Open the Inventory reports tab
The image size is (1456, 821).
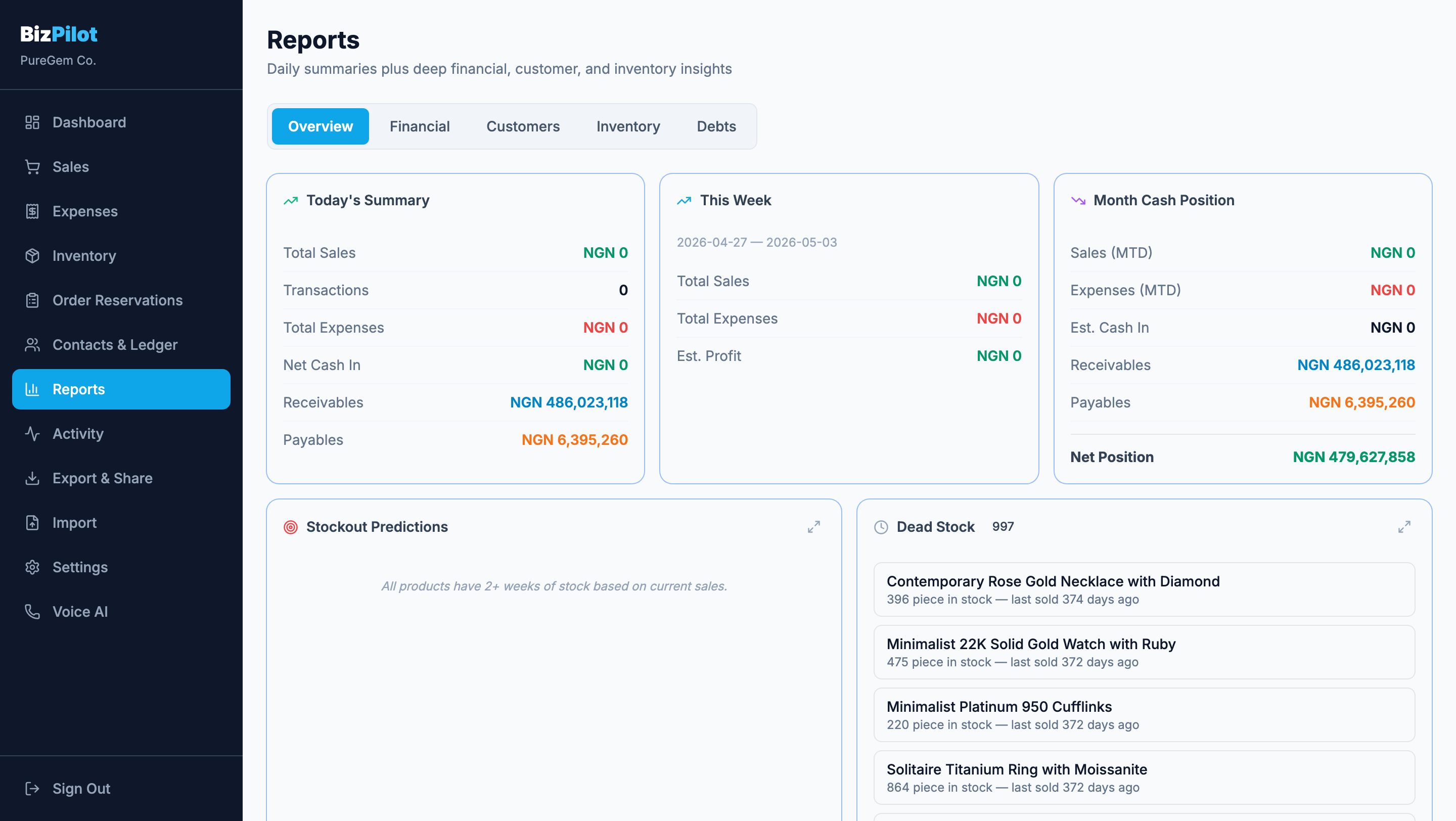pos(628,126)
